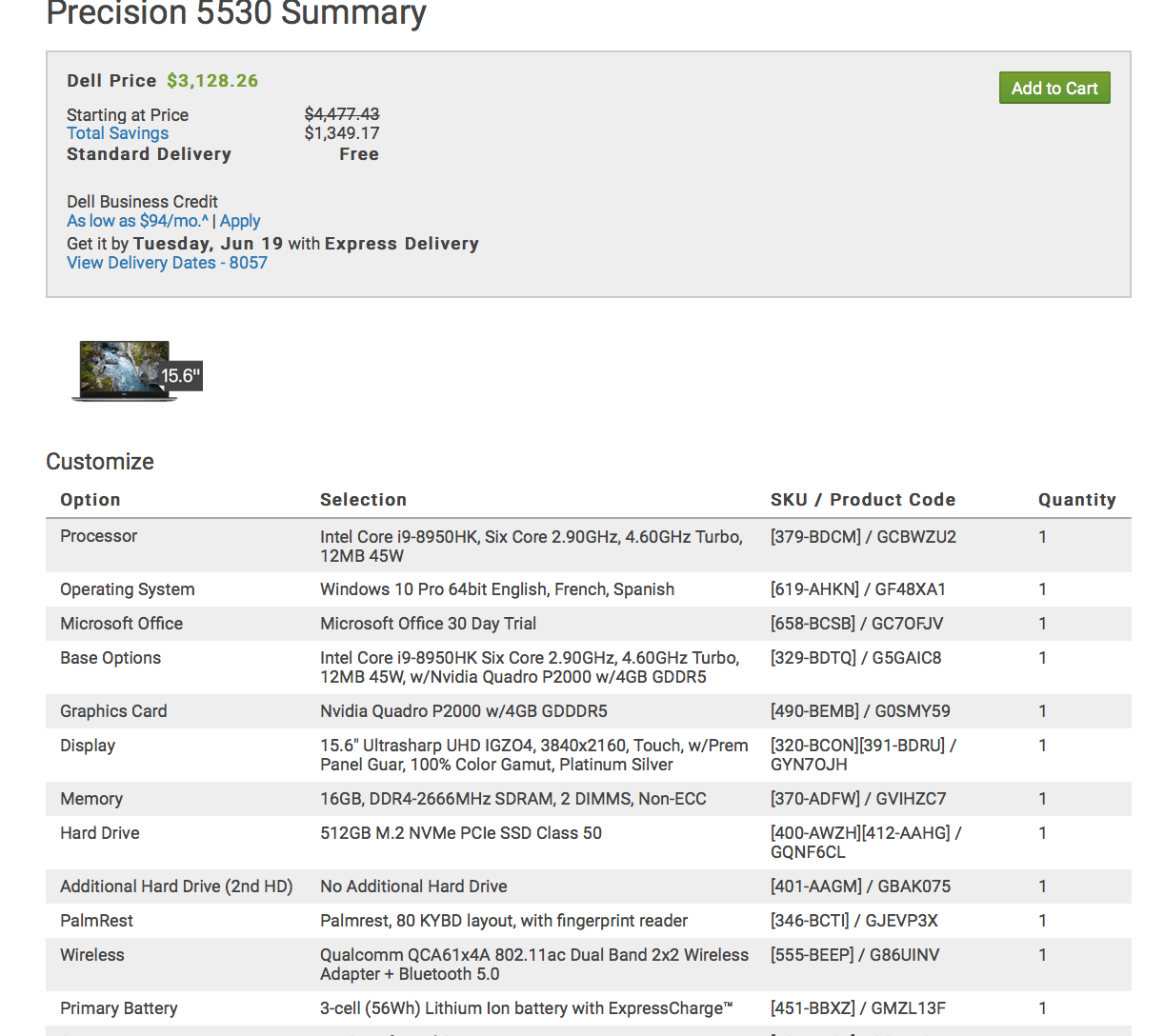The image size is (1164, 1036).
Task: Click 3-cell (56Wh) Lithium Ion battery text
Action: 527,1008
